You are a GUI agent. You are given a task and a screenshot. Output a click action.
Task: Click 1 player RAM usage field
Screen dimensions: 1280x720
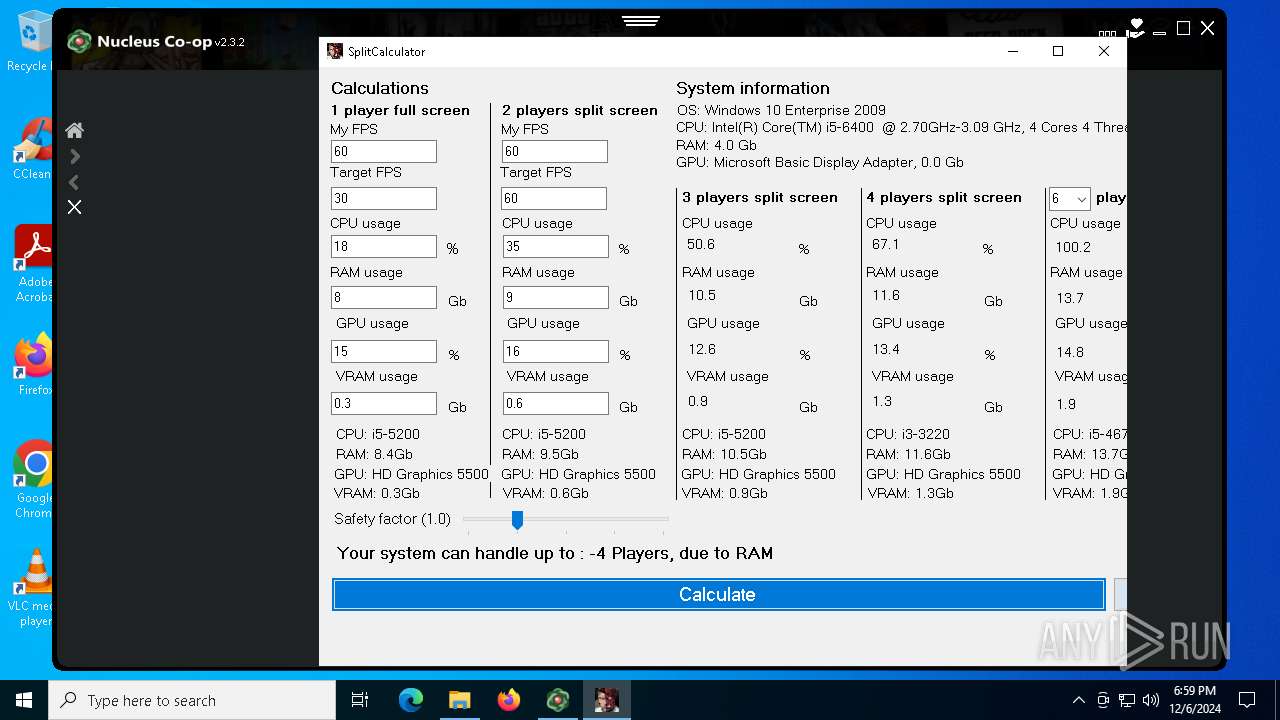click(384, 297)
